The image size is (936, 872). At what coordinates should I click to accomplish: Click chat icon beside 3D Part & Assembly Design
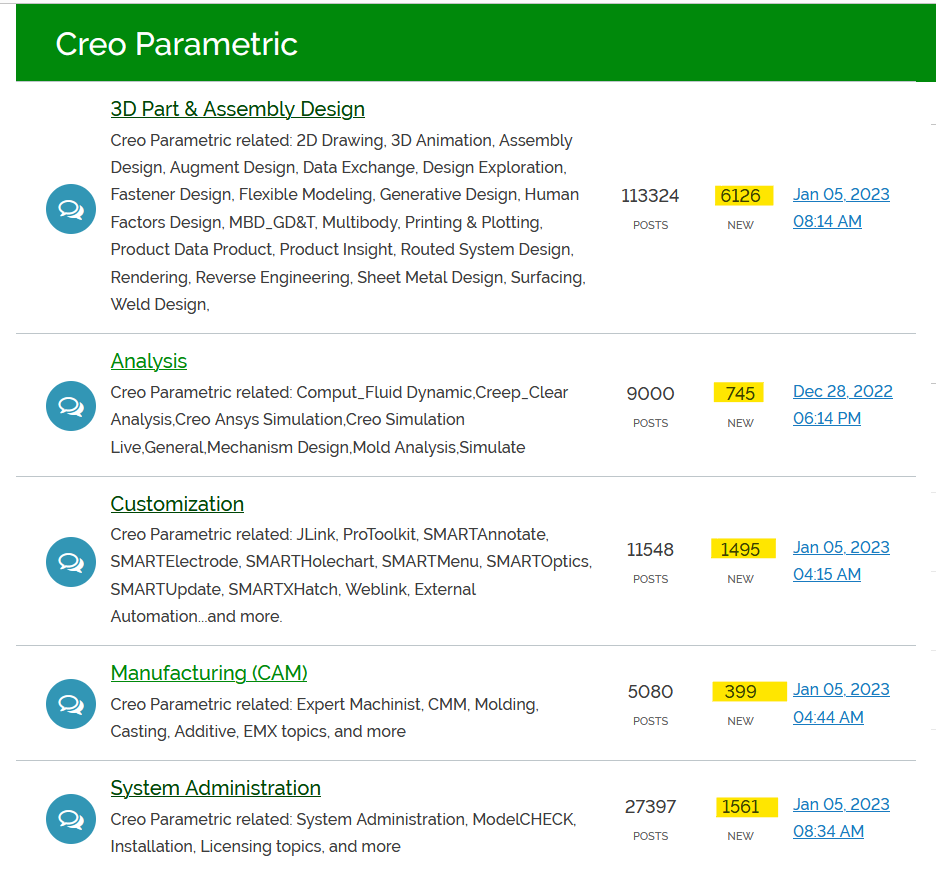click(x=71, y=209)
